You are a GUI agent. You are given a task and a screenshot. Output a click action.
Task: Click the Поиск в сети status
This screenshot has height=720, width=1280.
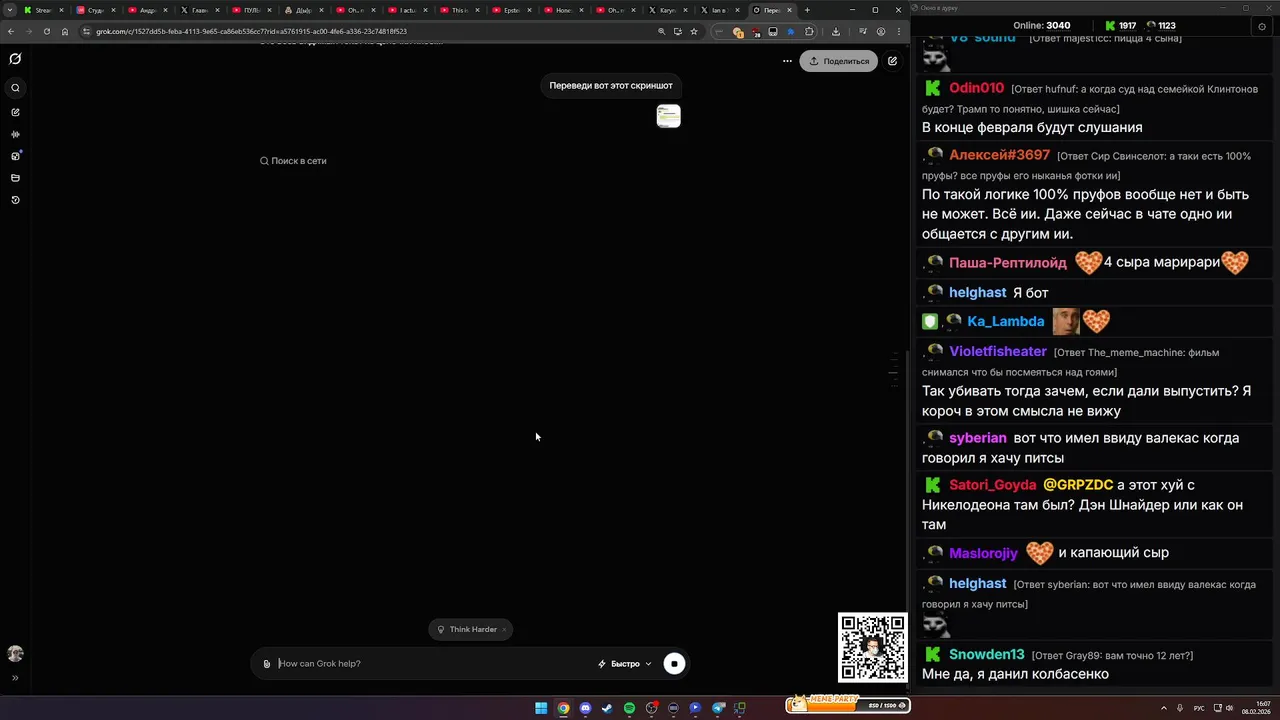coord(293,161)
